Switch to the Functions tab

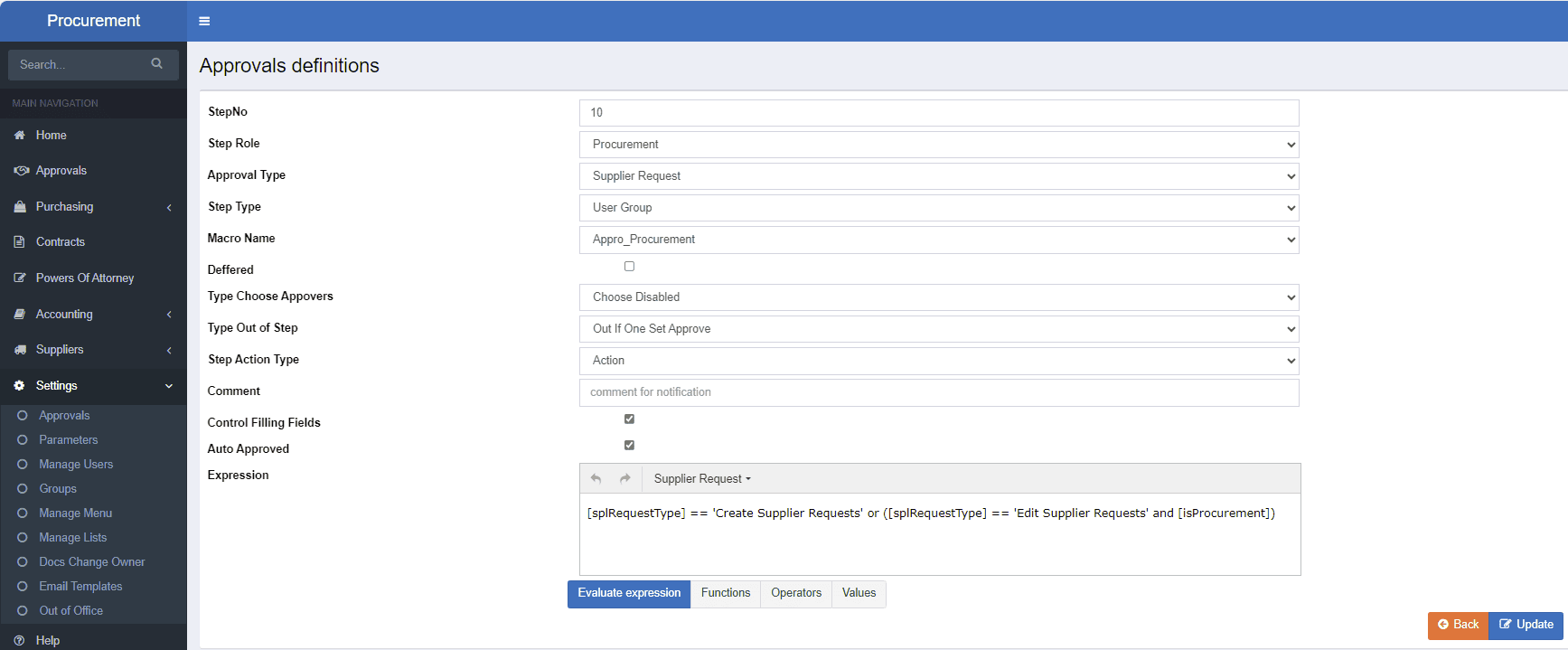[x=725, y=593]
